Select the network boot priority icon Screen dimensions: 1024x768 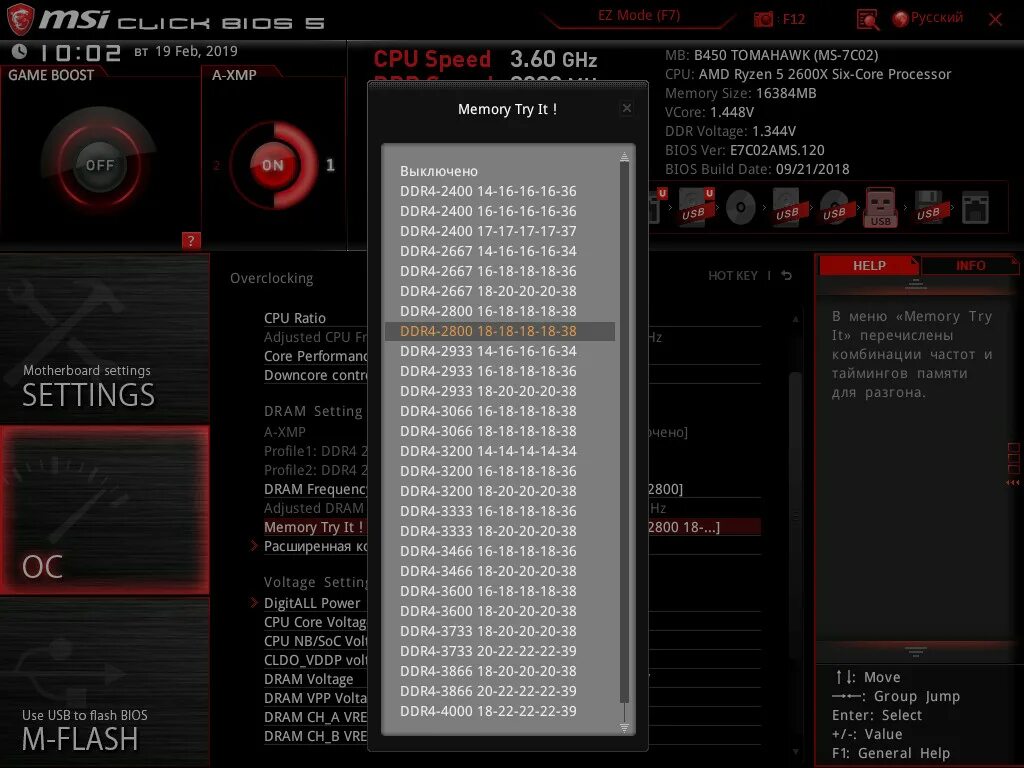click(975, 208)
